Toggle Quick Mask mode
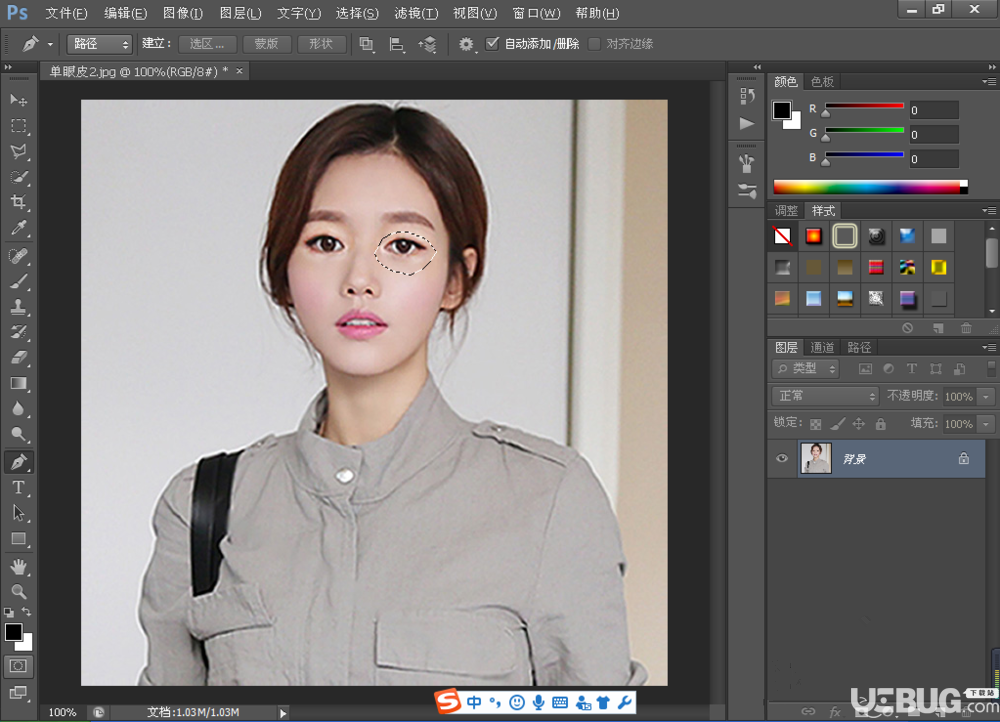The image size is (1000, 722). 18,666
